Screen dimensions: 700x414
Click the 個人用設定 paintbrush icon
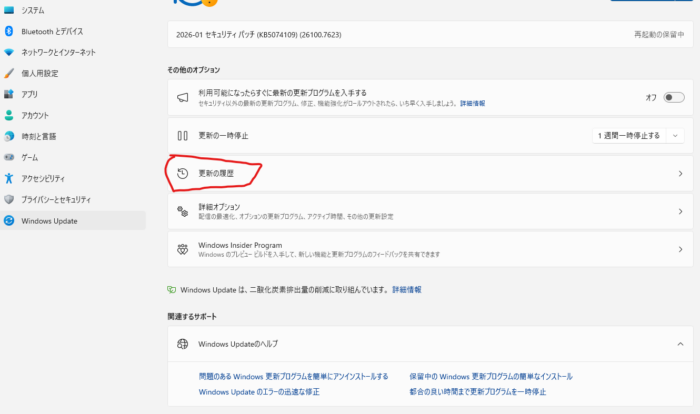click(9, 73)
